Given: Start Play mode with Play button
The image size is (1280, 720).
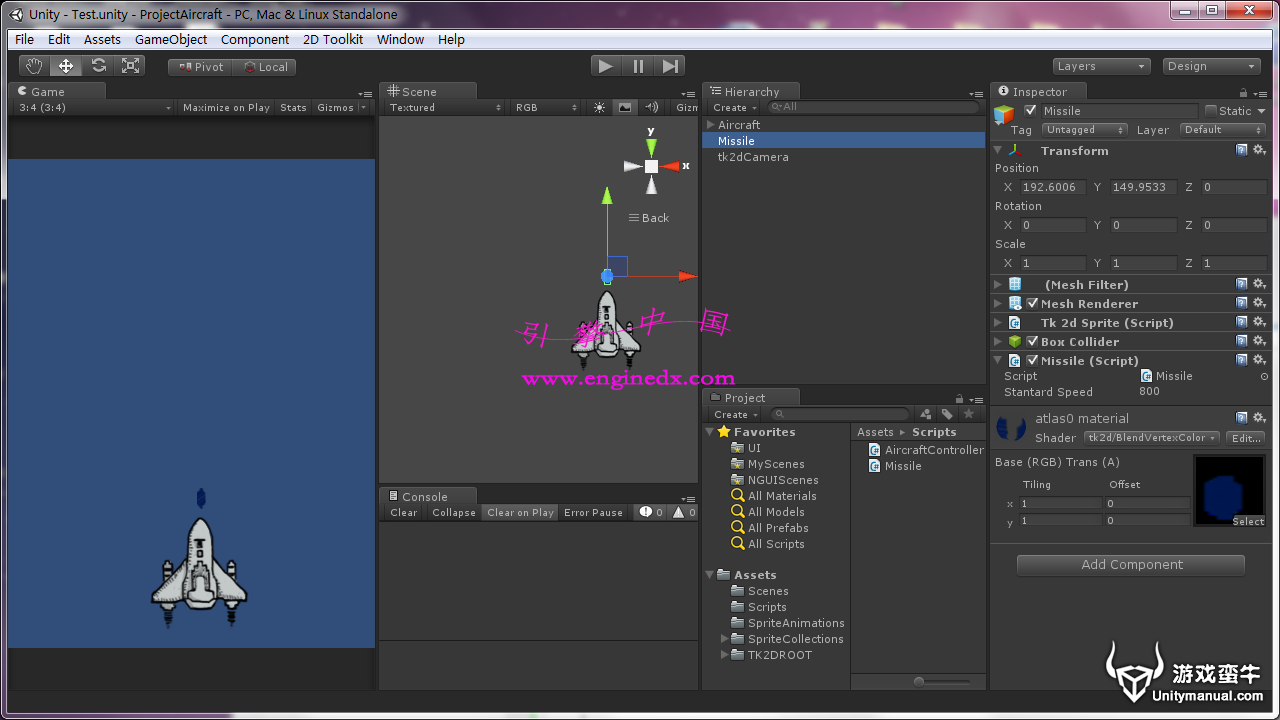Looking at the screenshot, I should 605,66.
